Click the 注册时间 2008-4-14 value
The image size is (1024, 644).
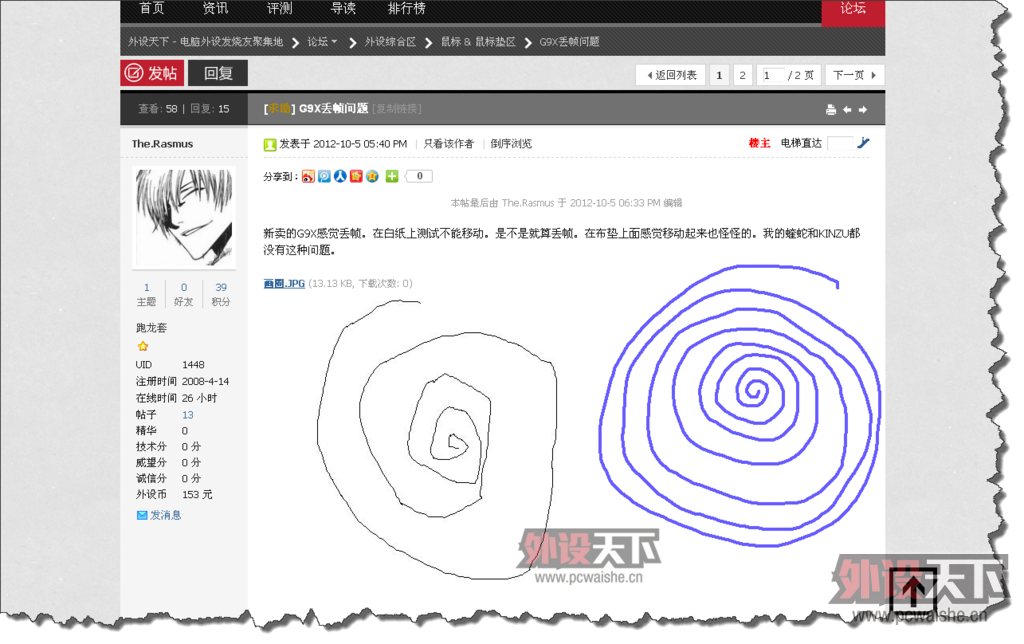(x=205, y=381)
